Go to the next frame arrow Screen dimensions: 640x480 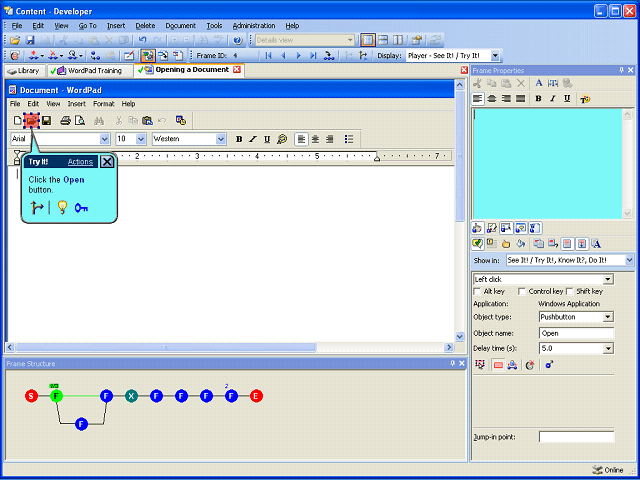[x=298, y=56]
